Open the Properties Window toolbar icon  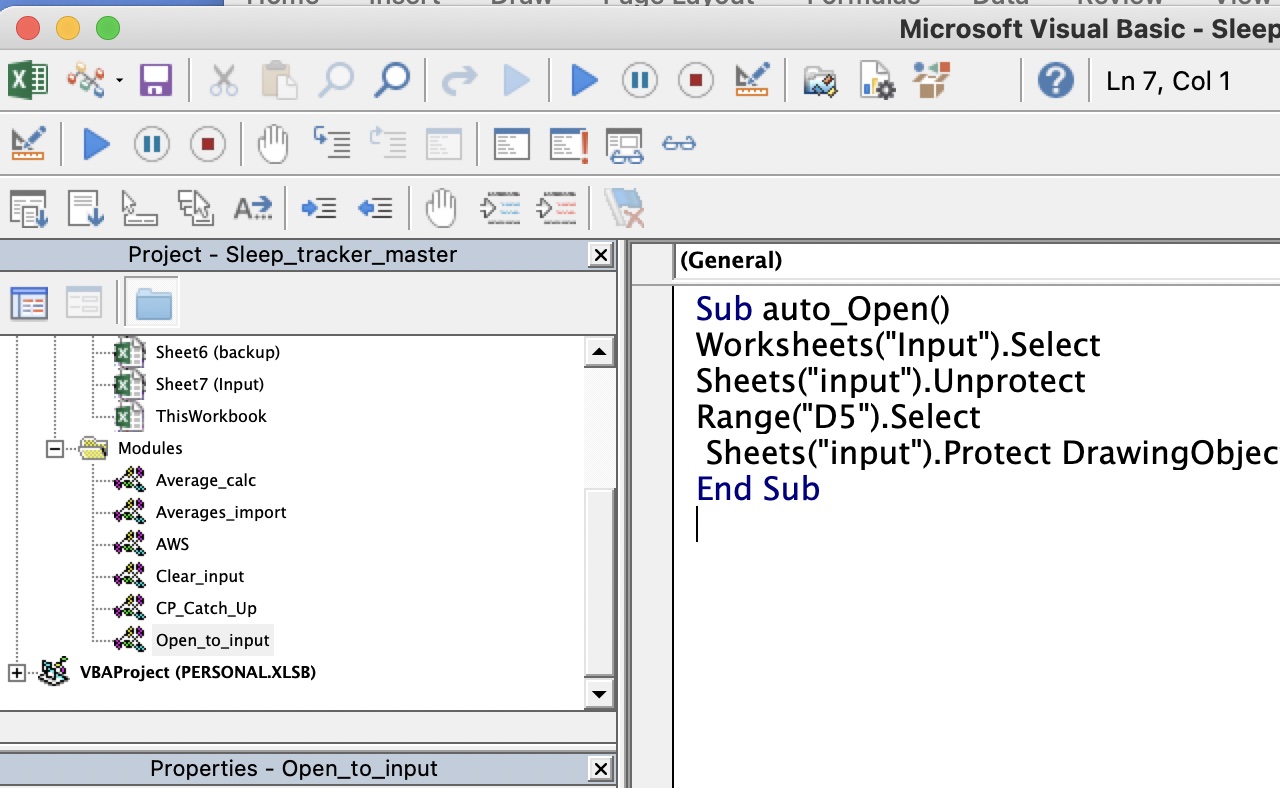click(x=876, y=80)
